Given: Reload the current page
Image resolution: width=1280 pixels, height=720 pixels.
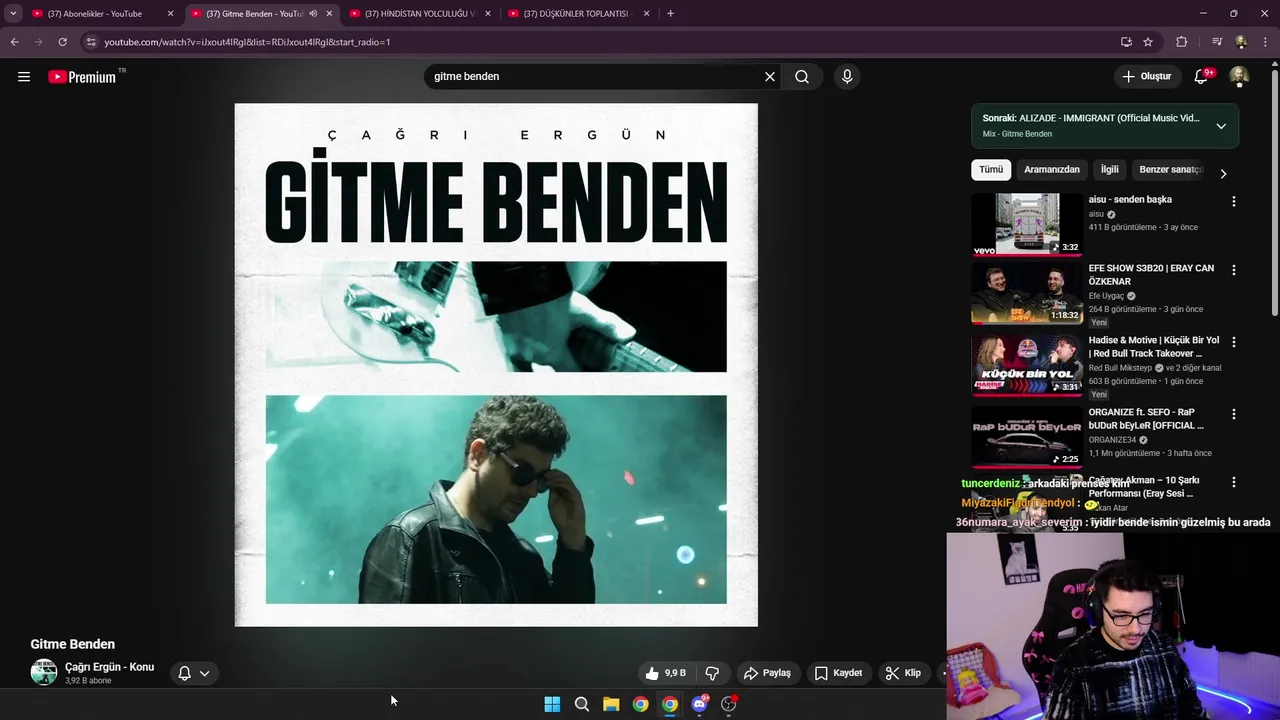Looking at the screenshot, I should tap(62, 42).
